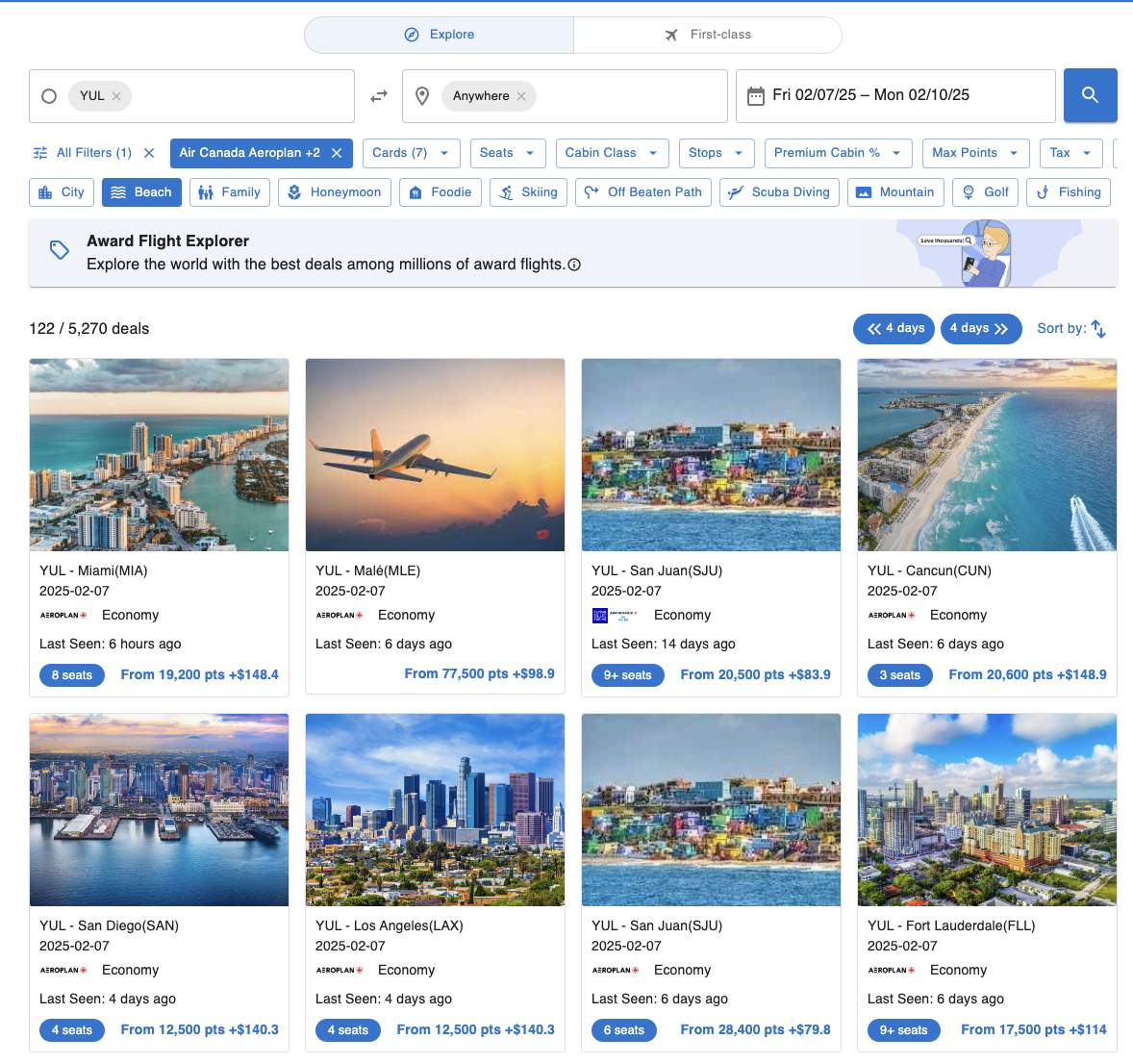Screen dimensions: 1133x1064
Task: Open the Malé (MLE) airplane photo
Action: click(x=435, y=455)
